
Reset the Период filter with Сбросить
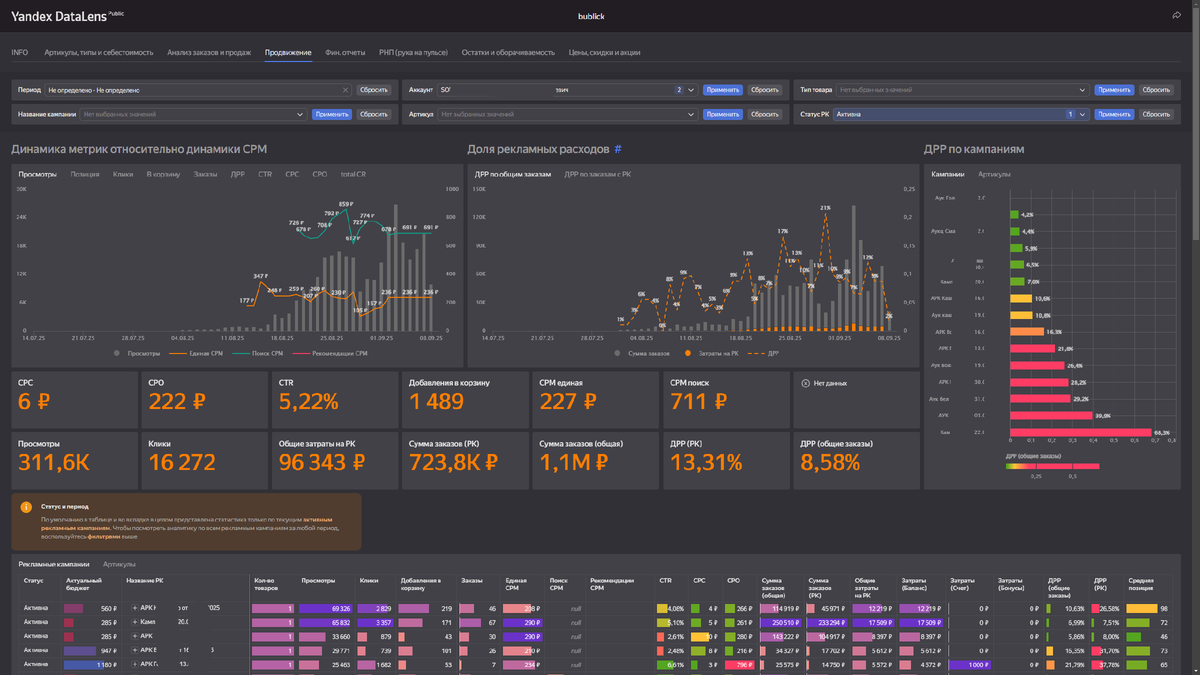pyautogui.click(x=374, y=90)
